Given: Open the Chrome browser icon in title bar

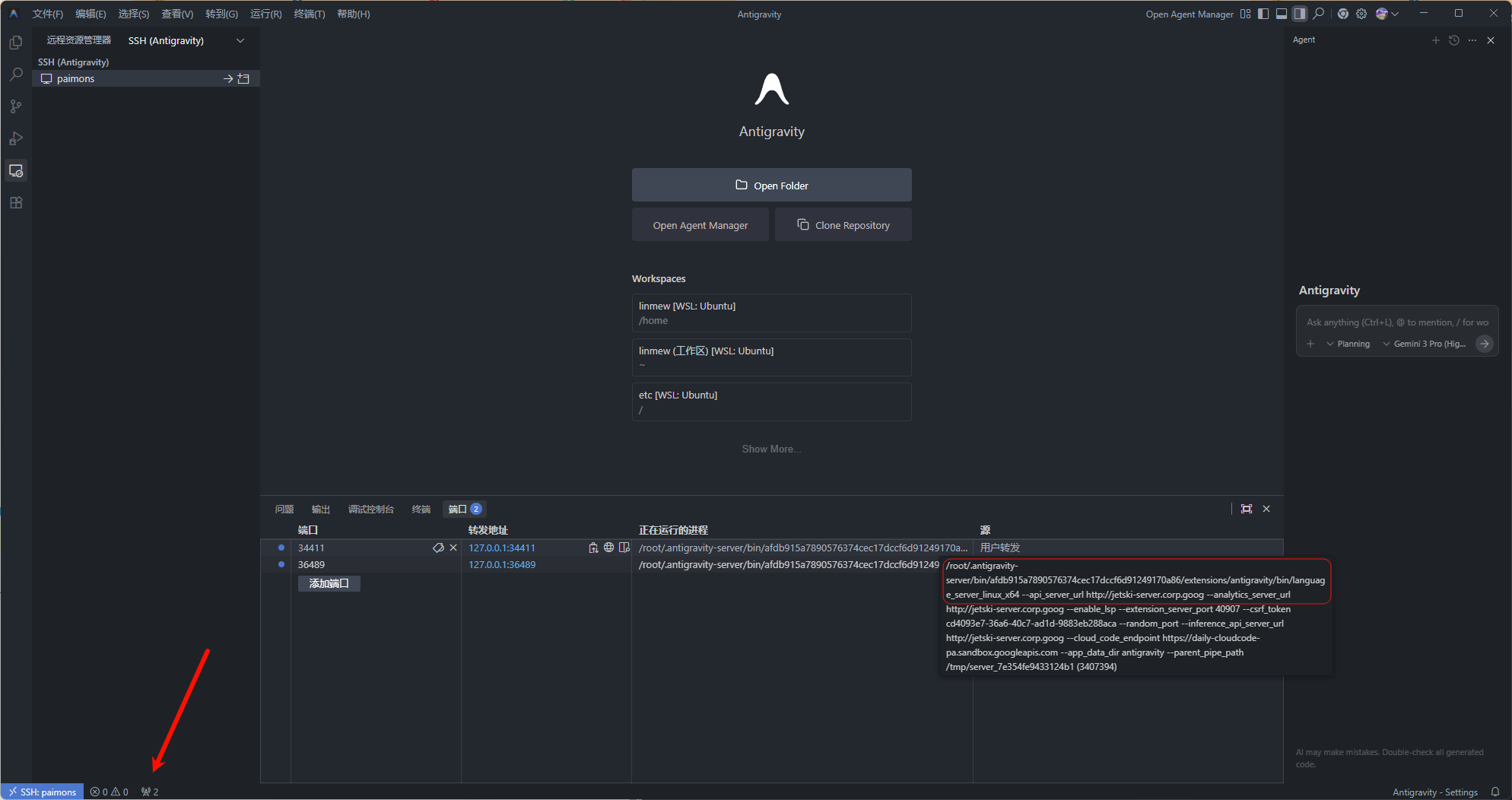Looking at the screenshot, I should coord(1343,14).
